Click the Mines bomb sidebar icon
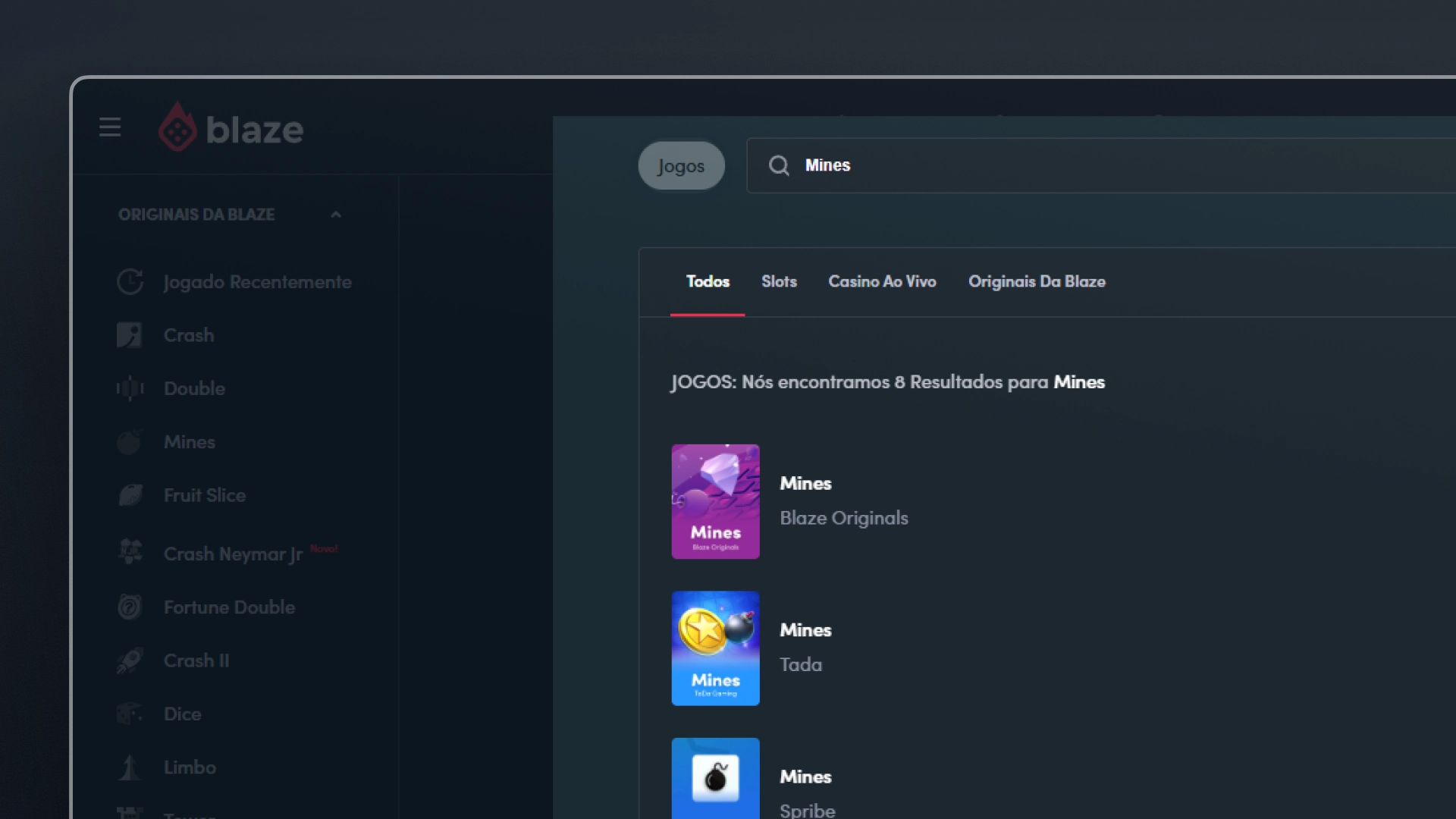Screen dimensions: 1456x819 [130, 441]
